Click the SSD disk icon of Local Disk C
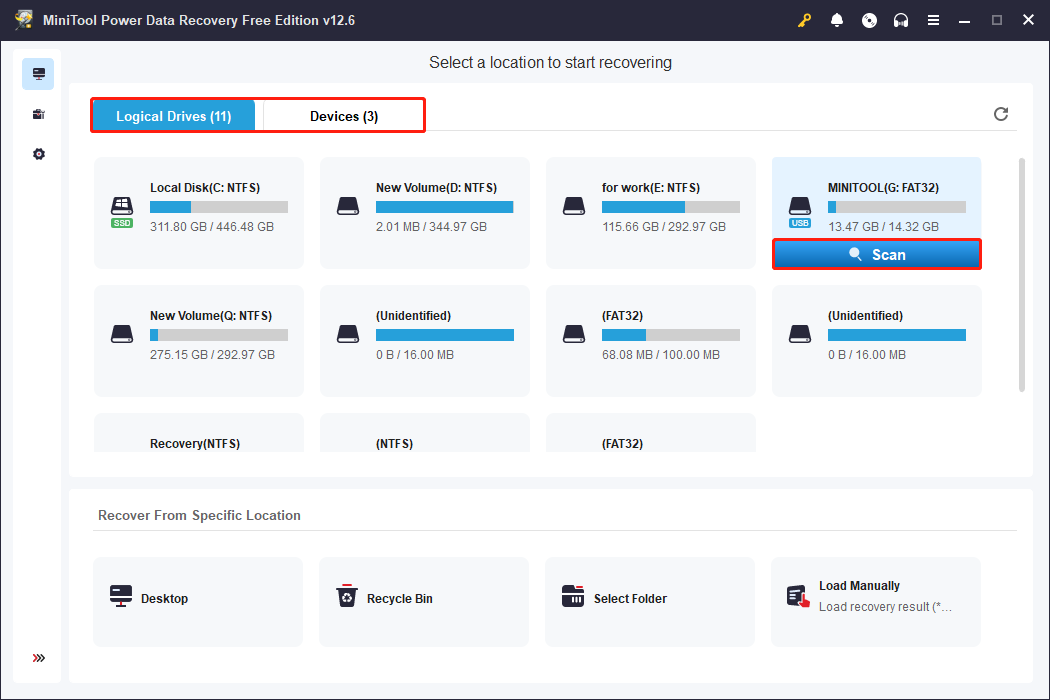The height and width of the screenshot is (700, 1050). (x=122, y=212)
